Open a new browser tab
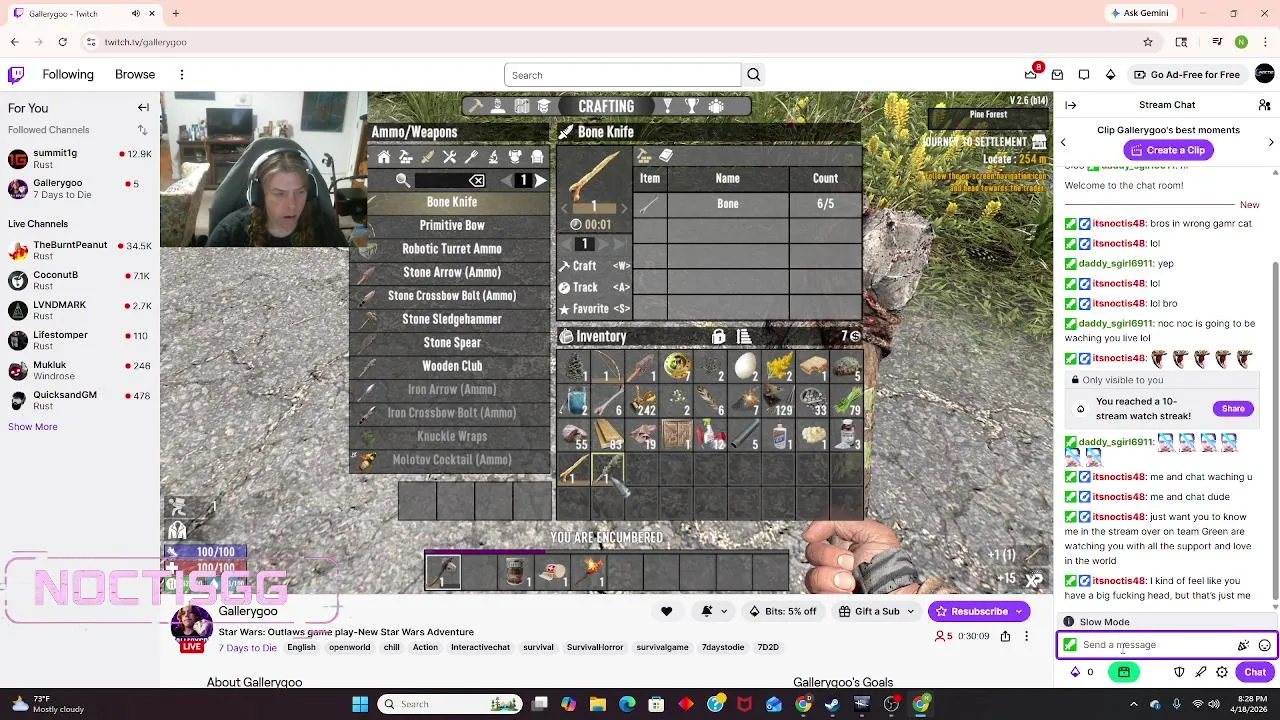 point(175,14)
